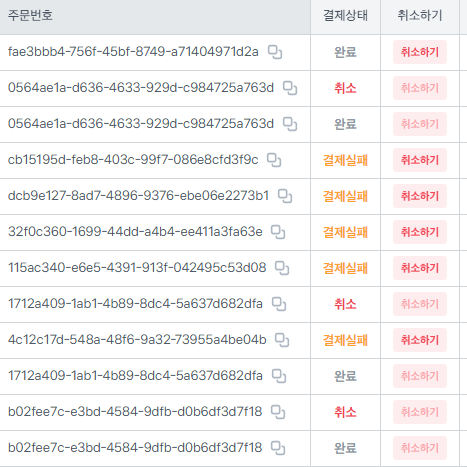Copy order number 115ac340-e6e5-4391-913f-042495c53d08

point(282,268)
